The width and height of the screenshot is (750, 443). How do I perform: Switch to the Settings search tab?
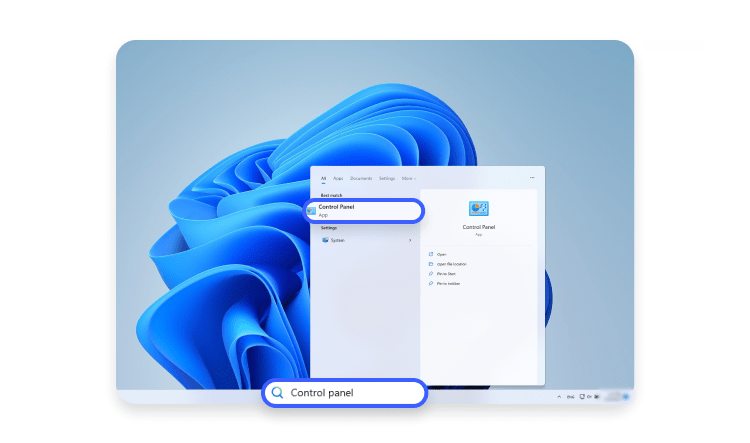point(387,178)
